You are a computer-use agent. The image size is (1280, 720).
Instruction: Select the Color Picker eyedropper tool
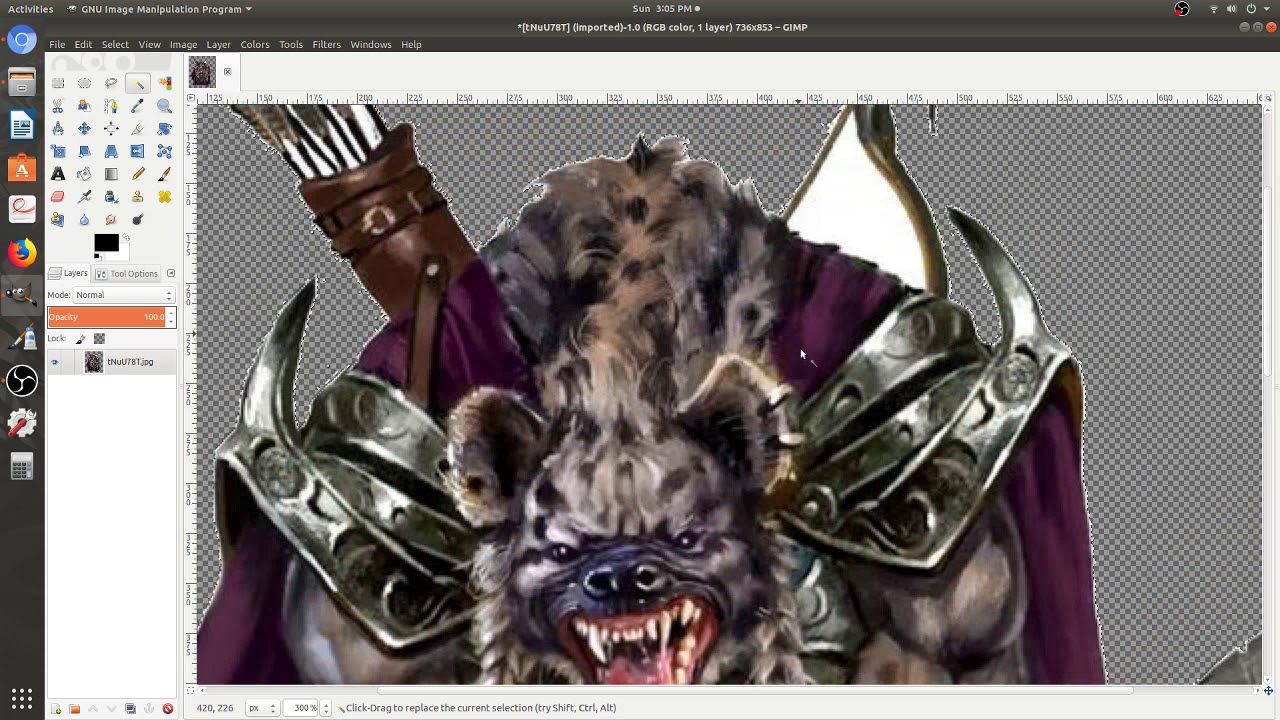point(138,106)
